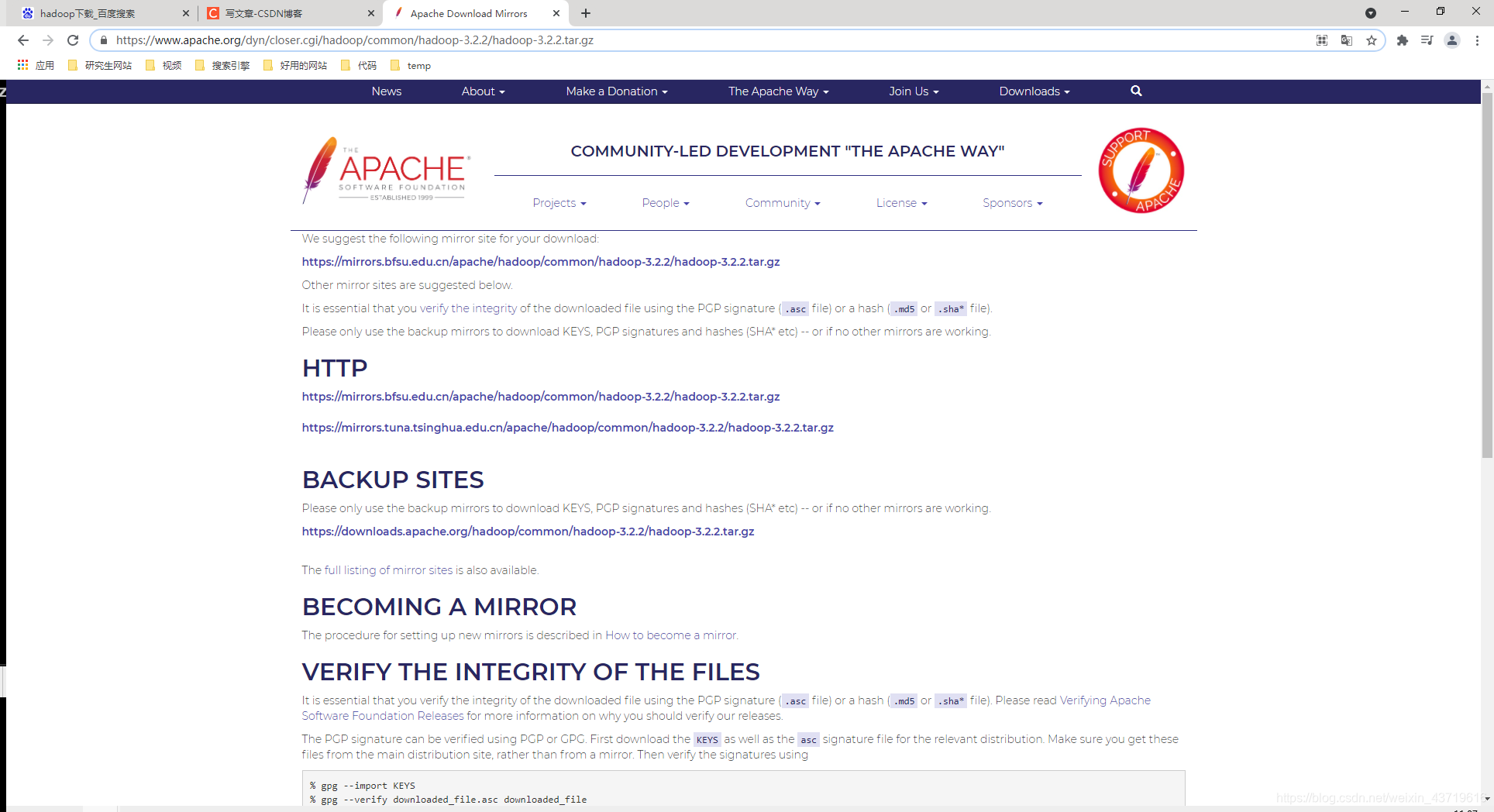
Task: Click the BECOMING A MIRROR heading
Action: [x=439, y=607]
